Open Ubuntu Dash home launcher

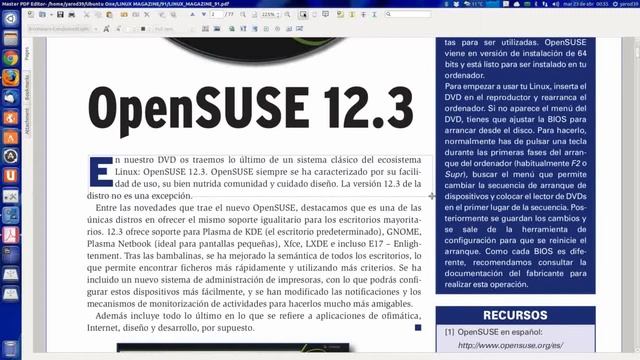[11, 19]
